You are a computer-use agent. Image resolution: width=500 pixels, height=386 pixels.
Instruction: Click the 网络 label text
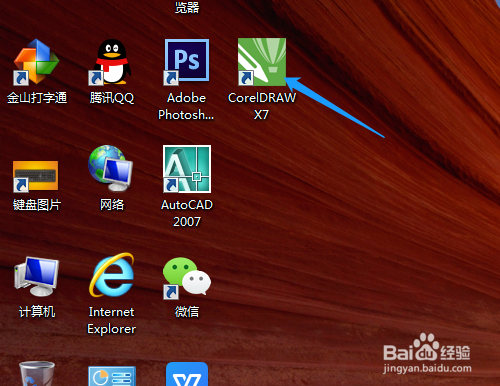click(x=112, y=205)
